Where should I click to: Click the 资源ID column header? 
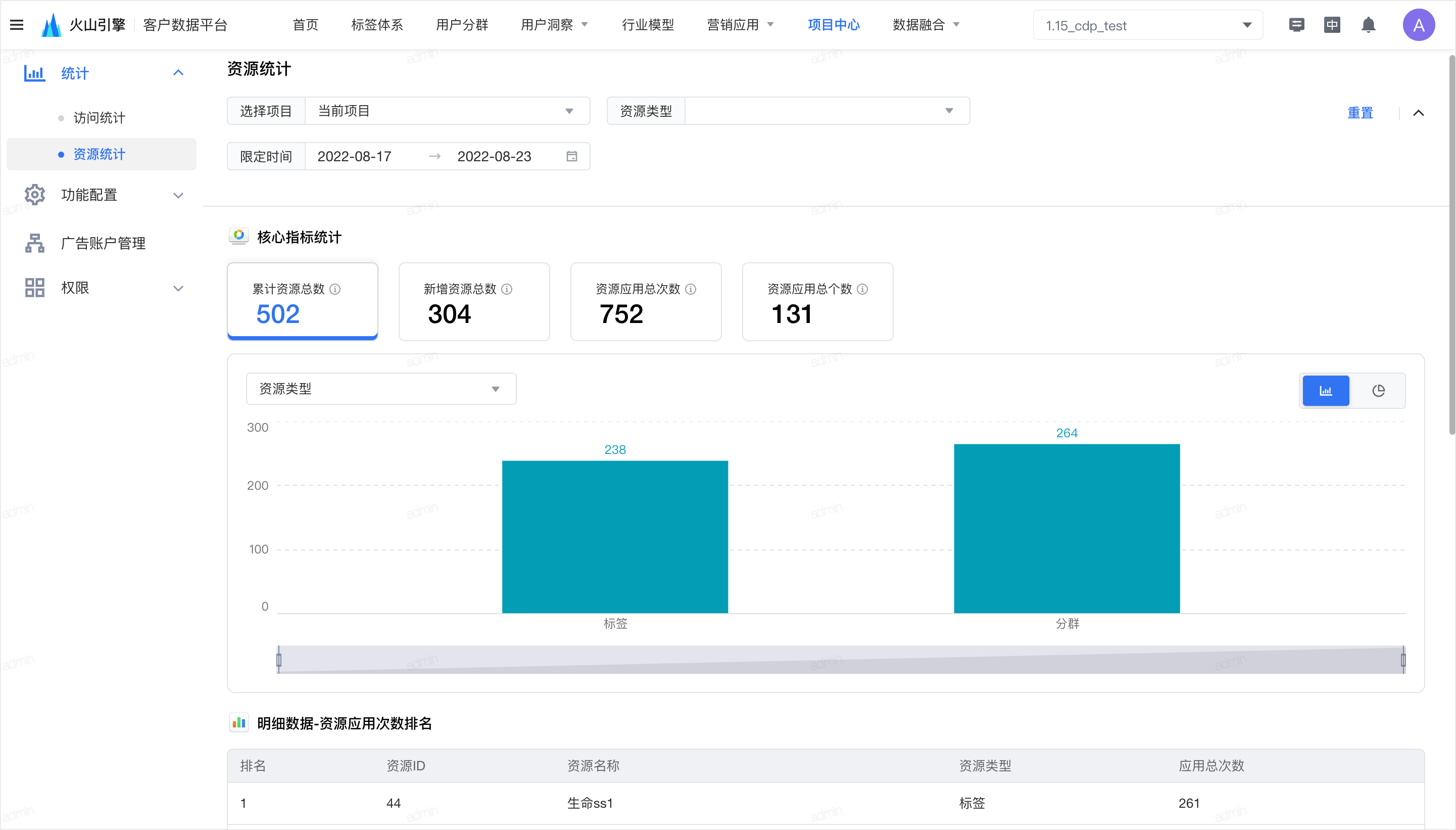pyautogui.click(x=406, y=766)
